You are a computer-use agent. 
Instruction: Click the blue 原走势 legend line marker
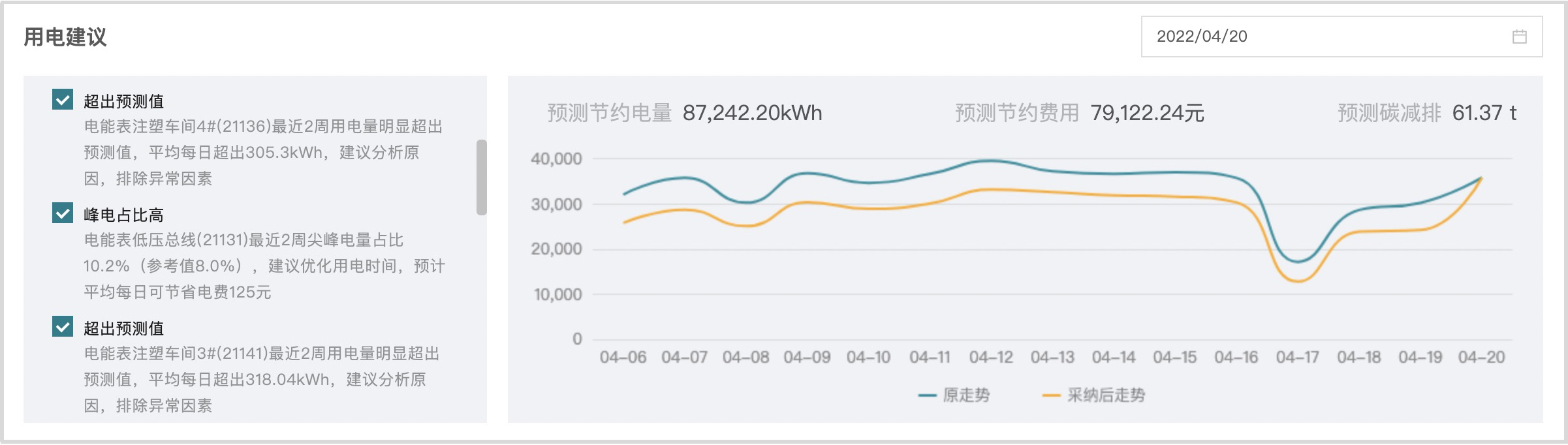click(x=927, y=396)
